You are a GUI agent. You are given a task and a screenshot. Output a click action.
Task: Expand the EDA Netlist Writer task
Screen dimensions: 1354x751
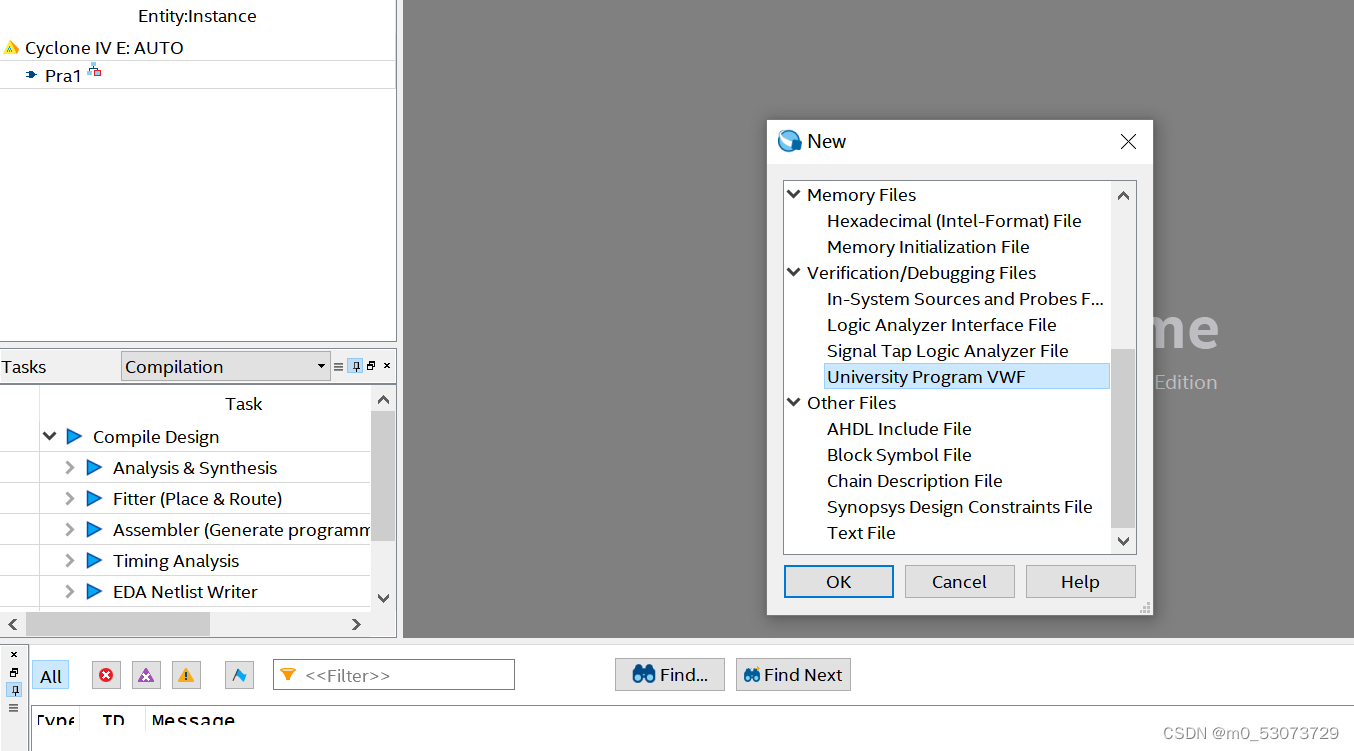tap(69, 591)
